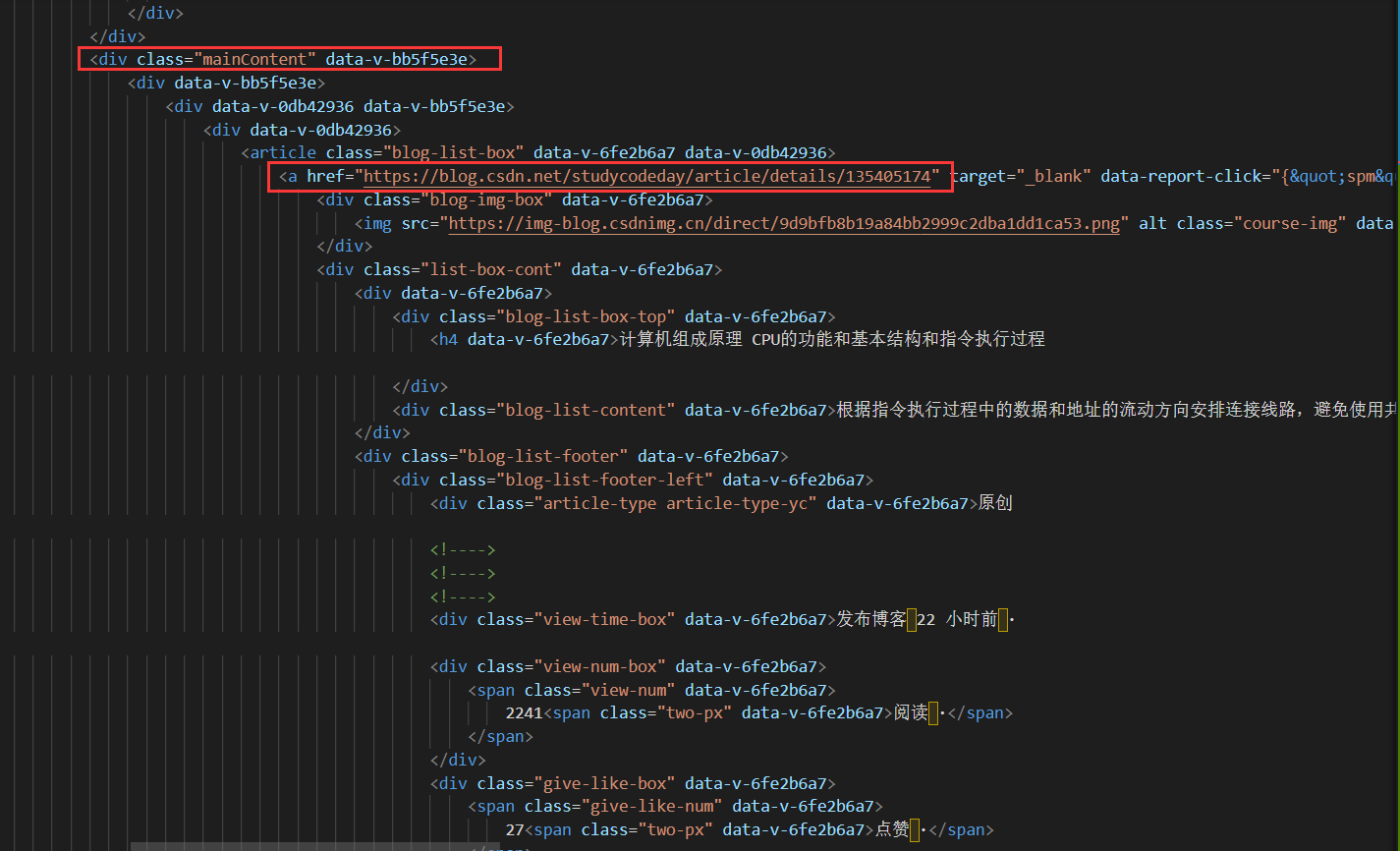
Task: Click the "blog-list-box-top" class value
Action: coord(585,316)
